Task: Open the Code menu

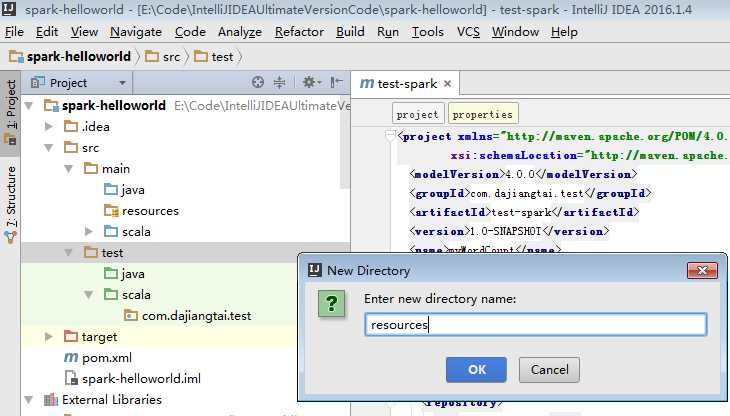Action: [190, 32]
